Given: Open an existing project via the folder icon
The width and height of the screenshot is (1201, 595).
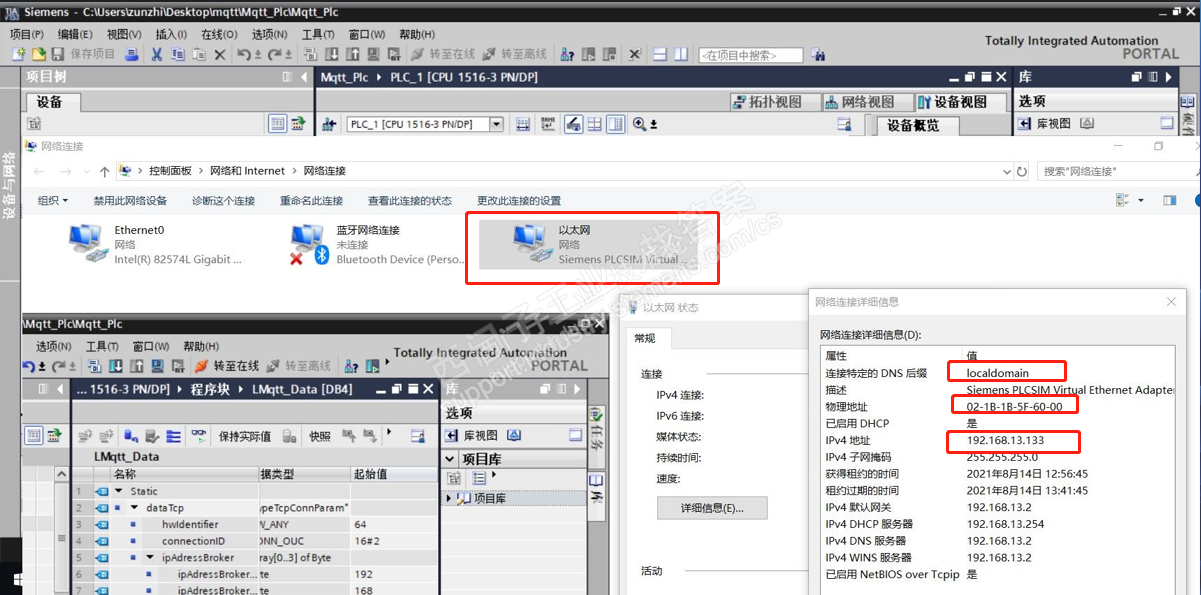Looking at the screenshot, I should click(38, 54).
